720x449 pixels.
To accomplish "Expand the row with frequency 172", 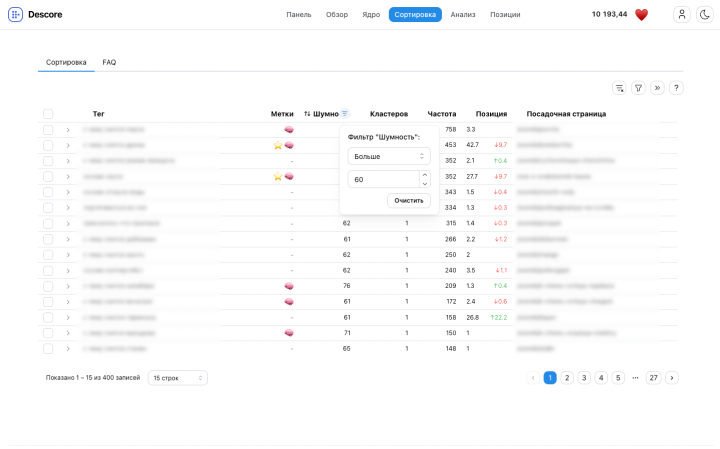I will coord(68,302).
